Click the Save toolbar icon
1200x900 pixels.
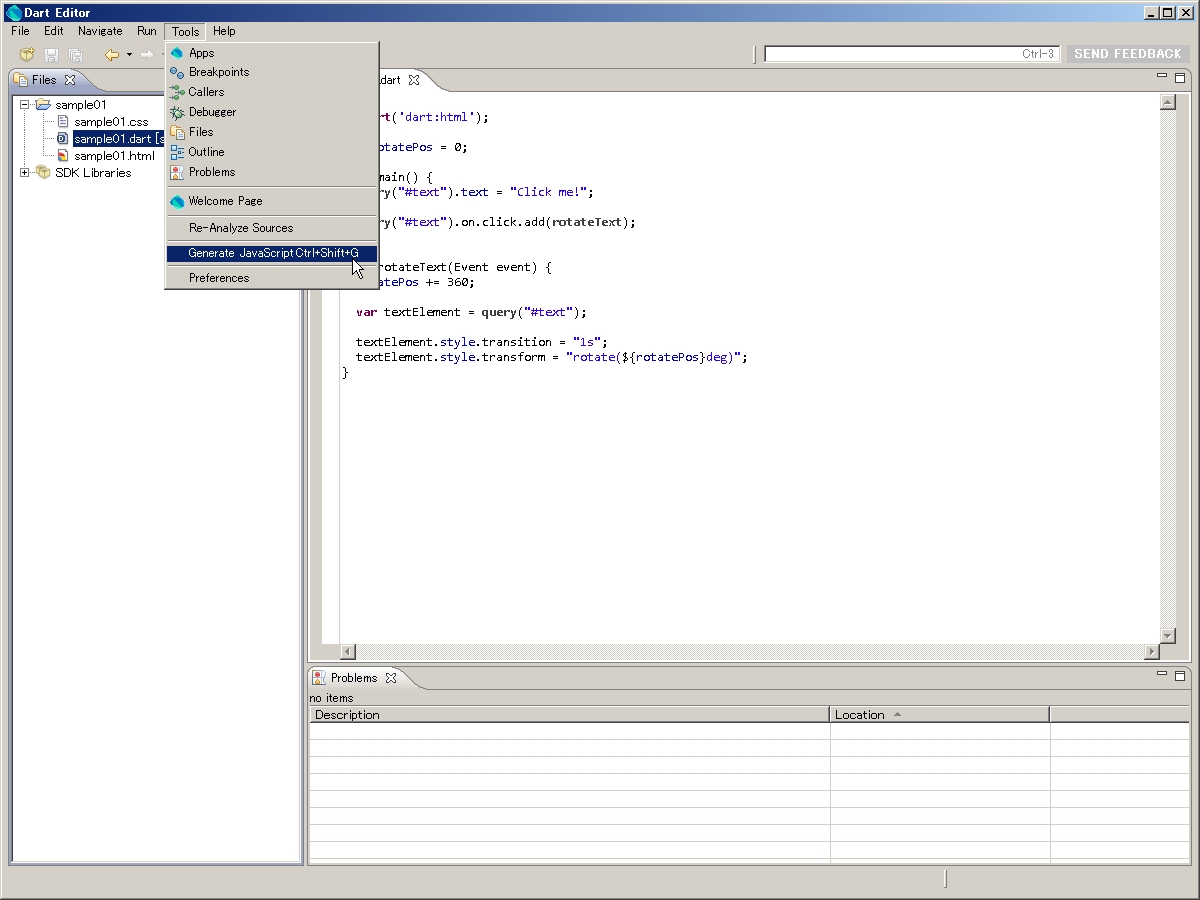[52, 55]
